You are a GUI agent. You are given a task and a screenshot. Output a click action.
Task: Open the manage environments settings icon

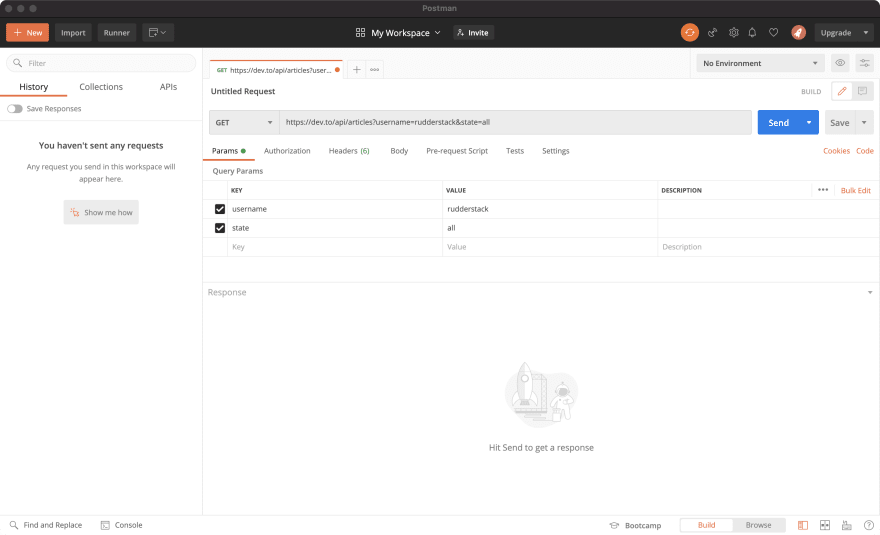click(x=864, y=63)
